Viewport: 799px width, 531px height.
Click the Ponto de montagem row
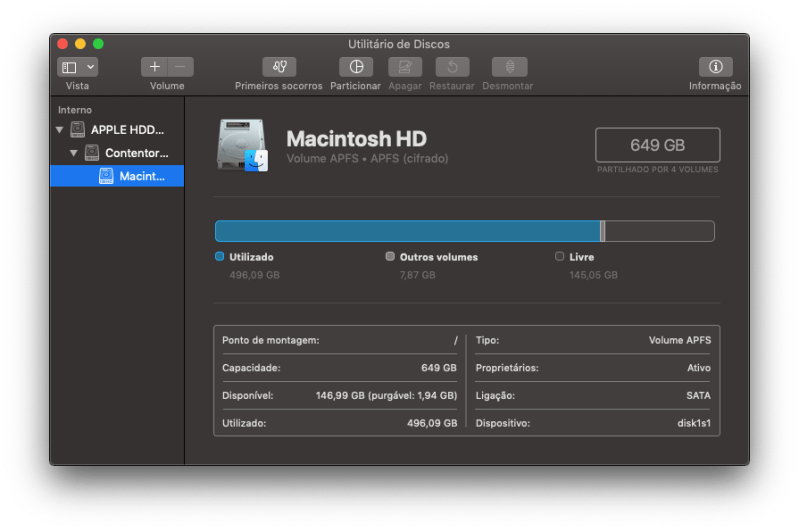click(x=339, y=340)
